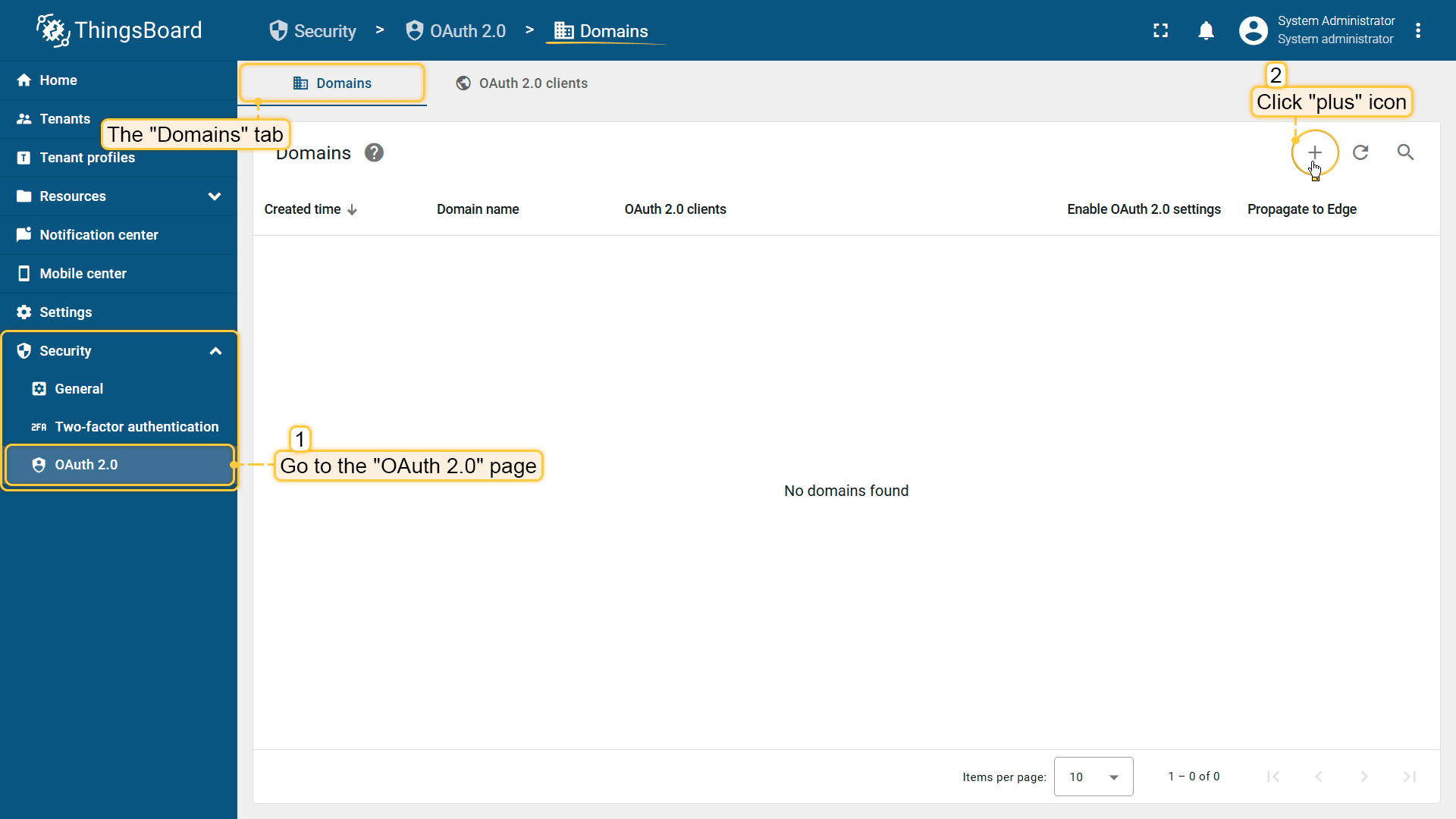The image size is (1456, 819).
Task: Go to Tenant profiles page
Action: coord(87,158)
